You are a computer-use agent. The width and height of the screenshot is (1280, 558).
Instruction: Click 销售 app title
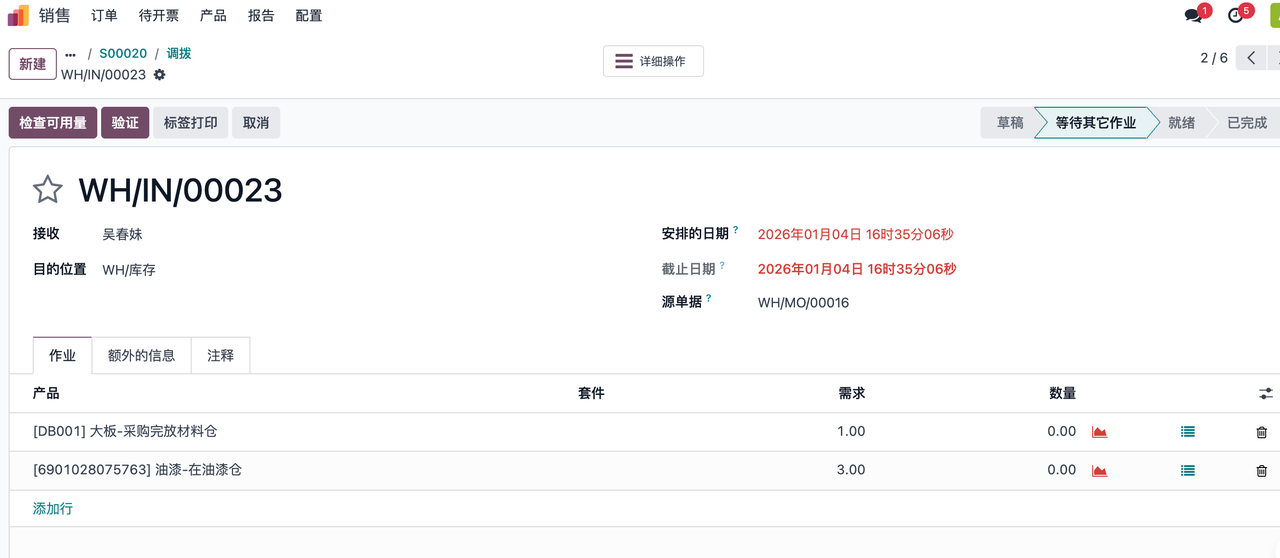coord(55,16)
